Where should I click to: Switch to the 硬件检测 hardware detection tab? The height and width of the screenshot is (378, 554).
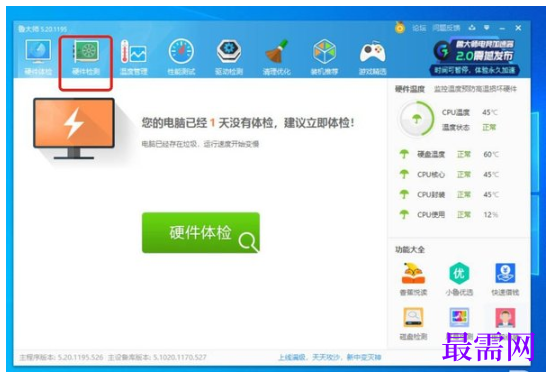[x=86, y=58]
